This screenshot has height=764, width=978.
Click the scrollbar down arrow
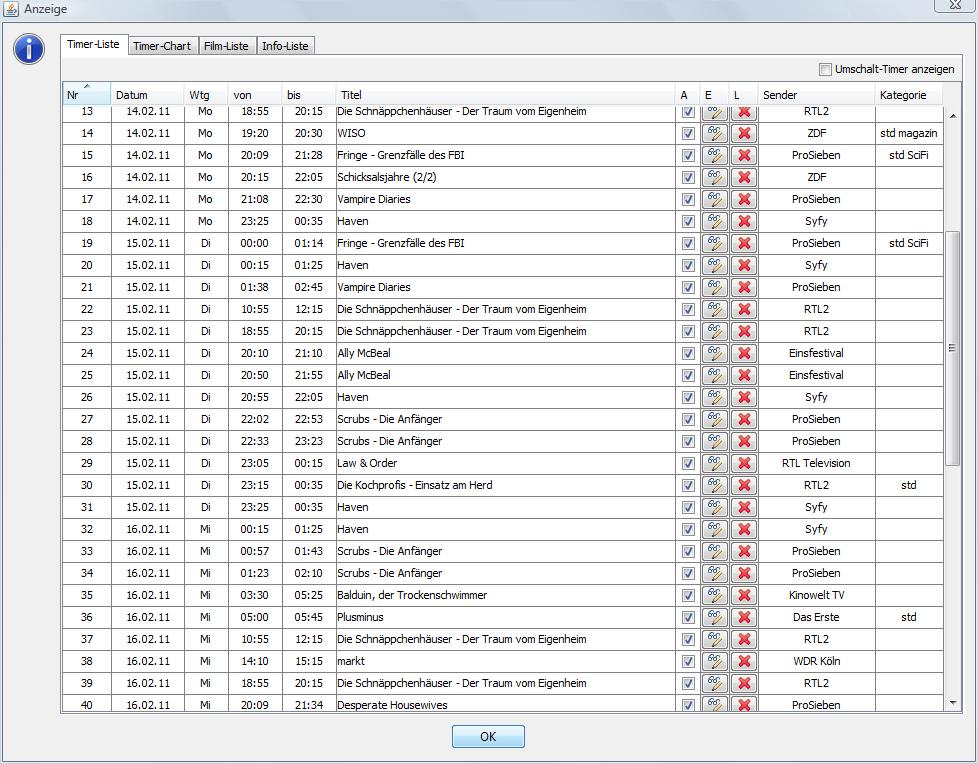952,704
